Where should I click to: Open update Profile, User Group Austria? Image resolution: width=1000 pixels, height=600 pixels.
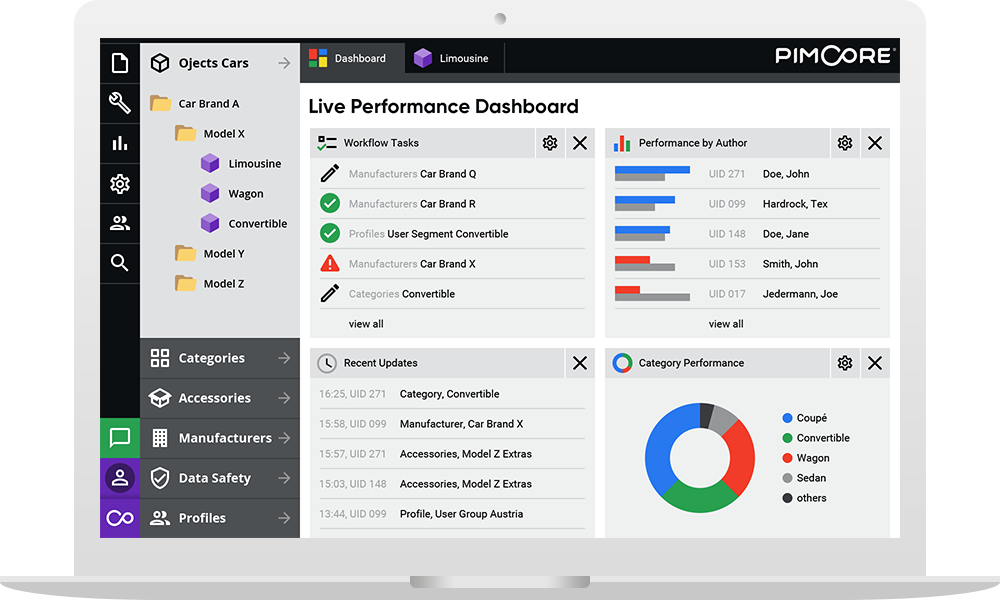pyautogui.click(x=452, y=514)
